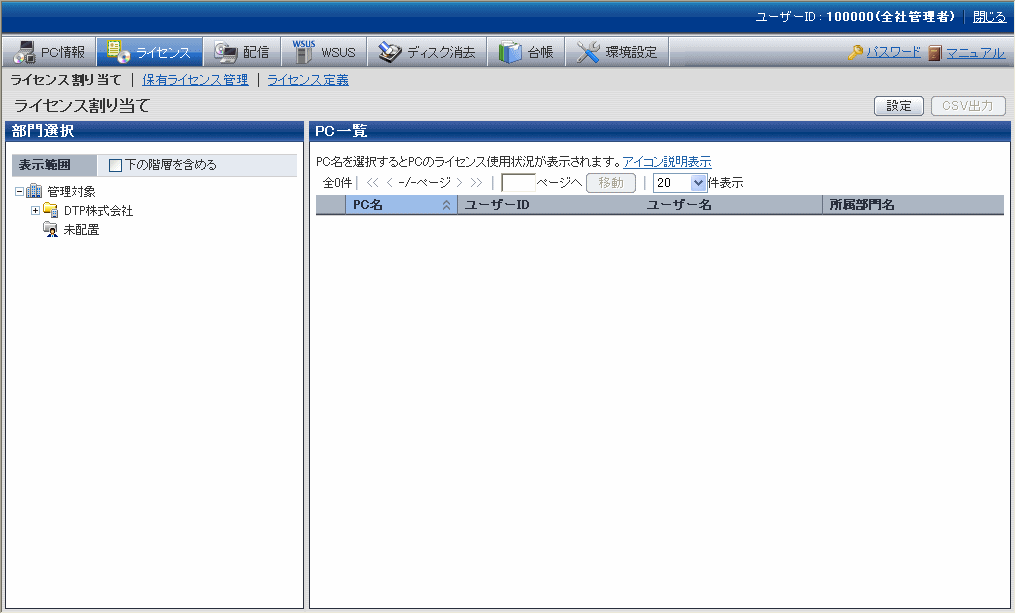Go to previous page with < arrow
1016x614 pixels.
389,183
